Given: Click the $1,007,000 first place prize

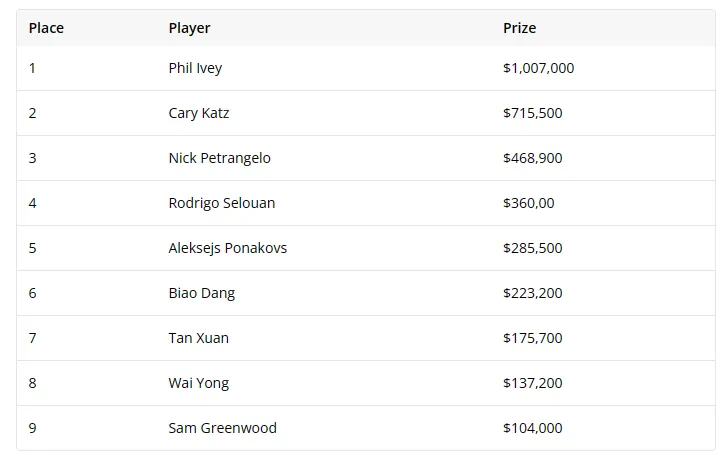Looking at the screenshot, I should 538,68.
